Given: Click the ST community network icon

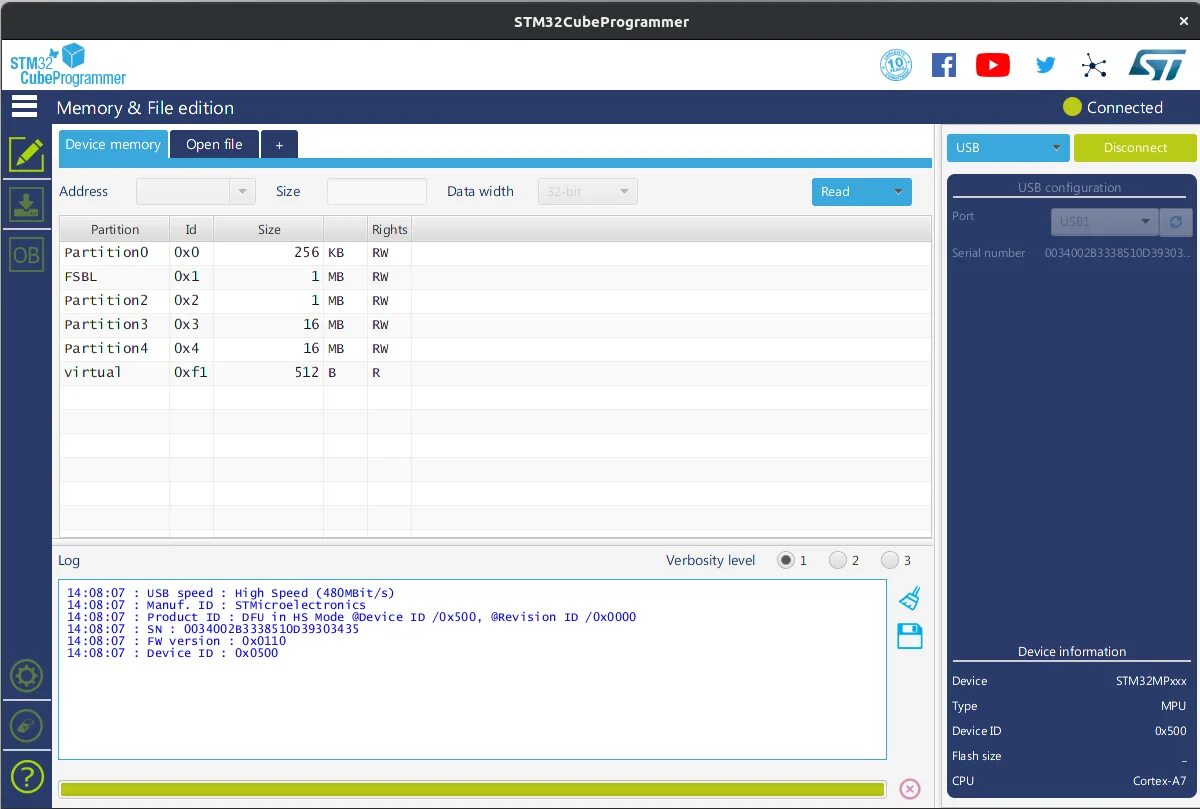Looking at the screenshot, I should tap(1095, 66).
